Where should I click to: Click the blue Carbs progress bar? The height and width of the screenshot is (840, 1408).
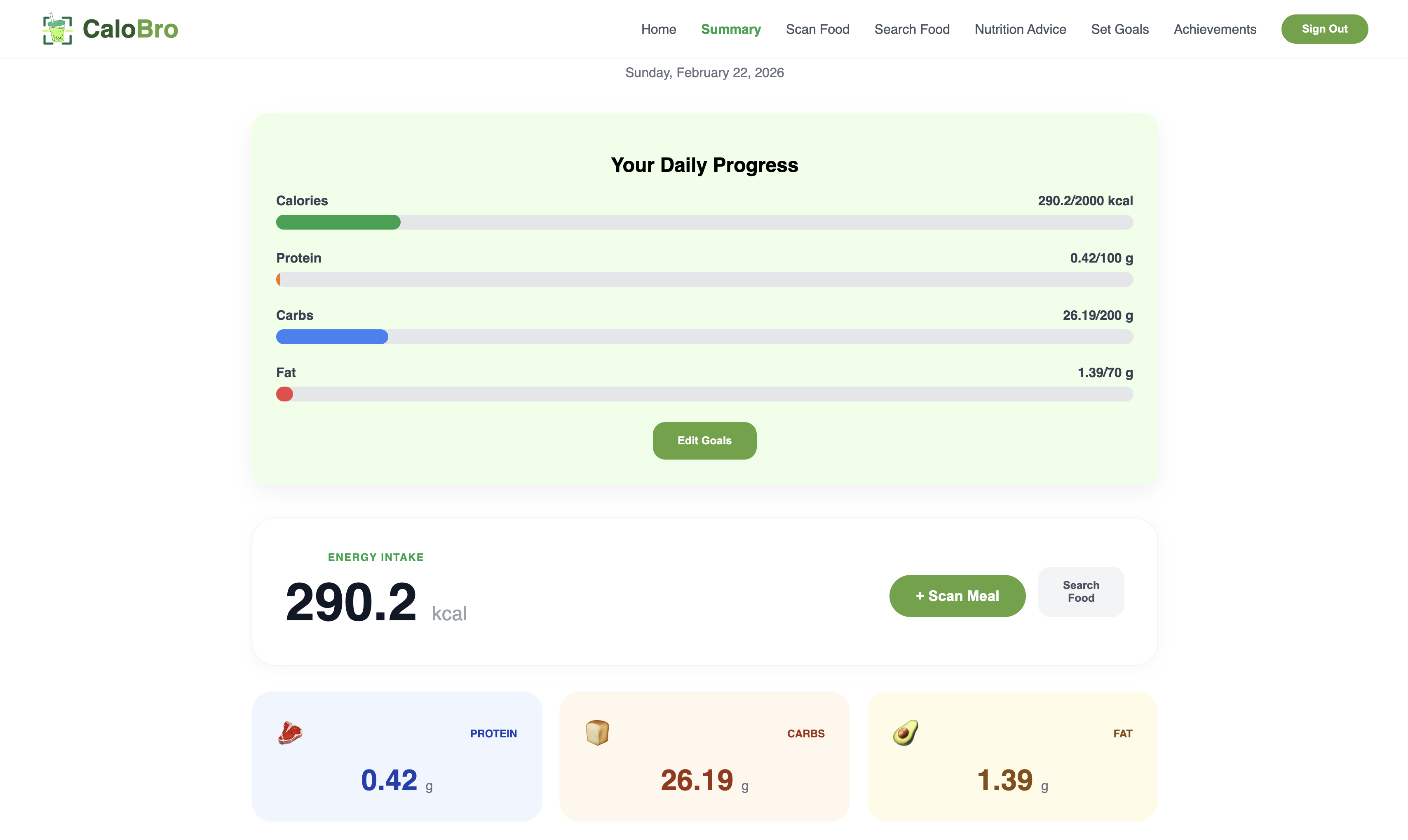point(332,337)
